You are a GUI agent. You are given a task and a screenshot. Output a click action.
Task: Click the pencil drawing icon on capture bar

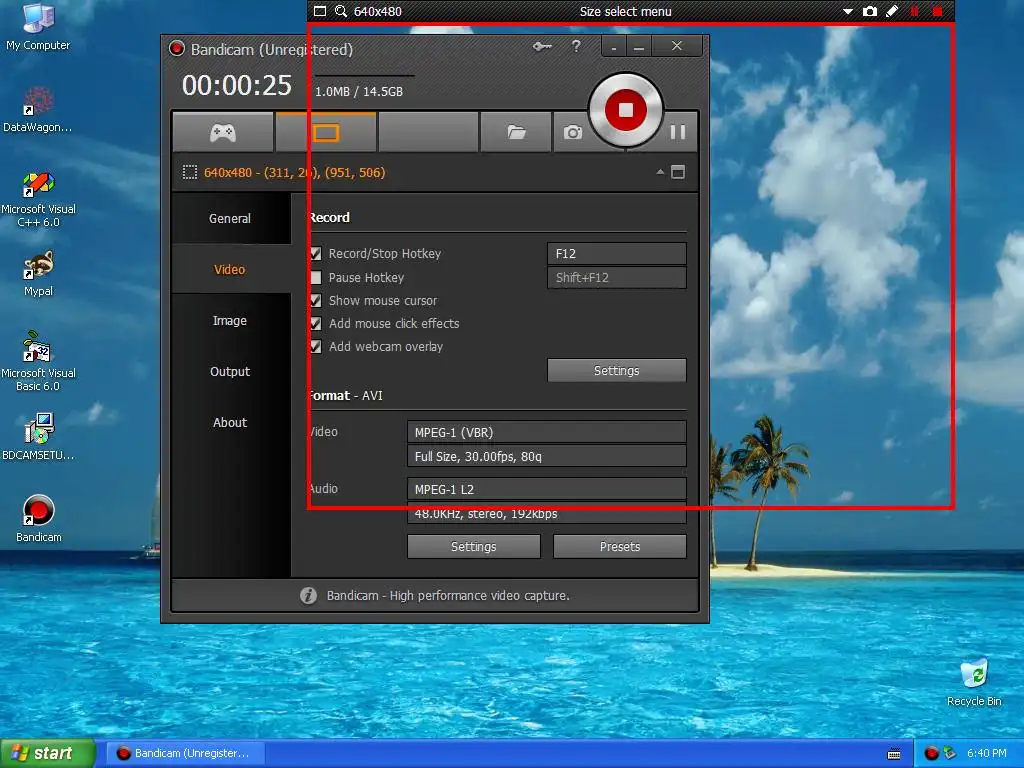tap(891, 11)
